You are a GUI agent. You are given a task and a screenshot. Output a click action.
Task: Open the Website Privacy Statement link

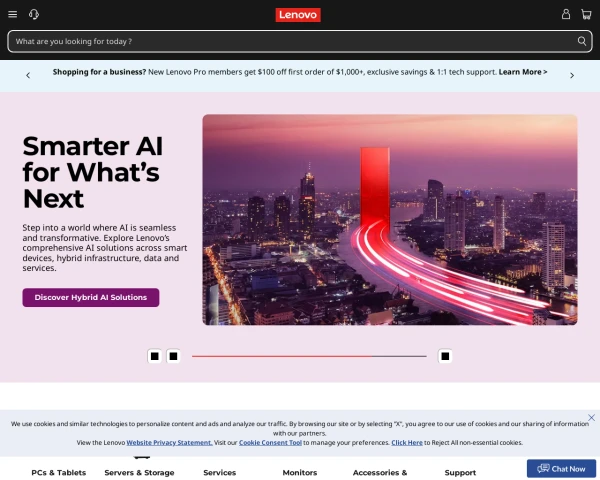point(169,442)
